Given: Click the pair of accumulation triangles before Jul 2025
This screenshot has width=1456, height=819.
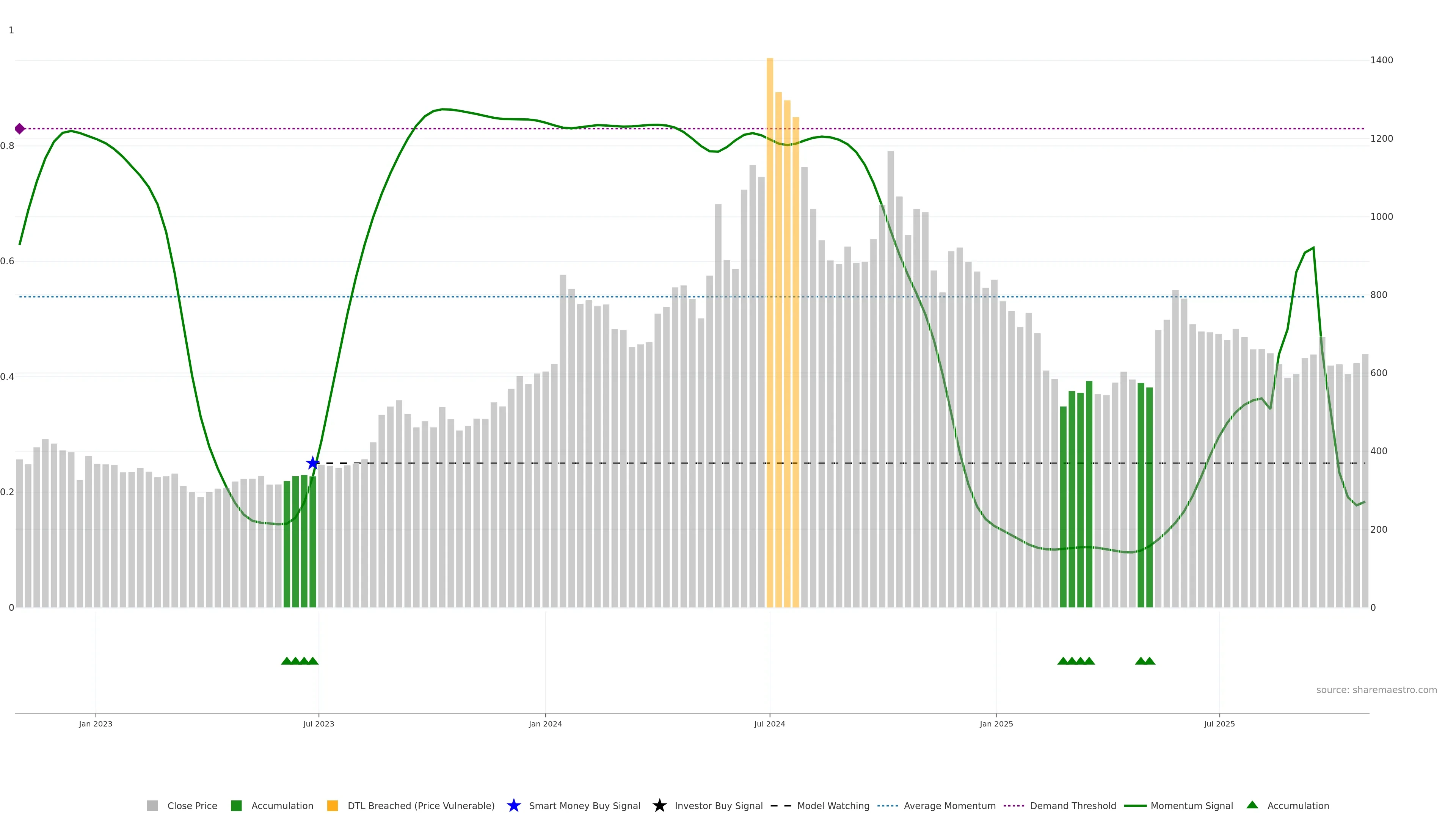Looking at the screenshot, I should (x=1145, y=661).
